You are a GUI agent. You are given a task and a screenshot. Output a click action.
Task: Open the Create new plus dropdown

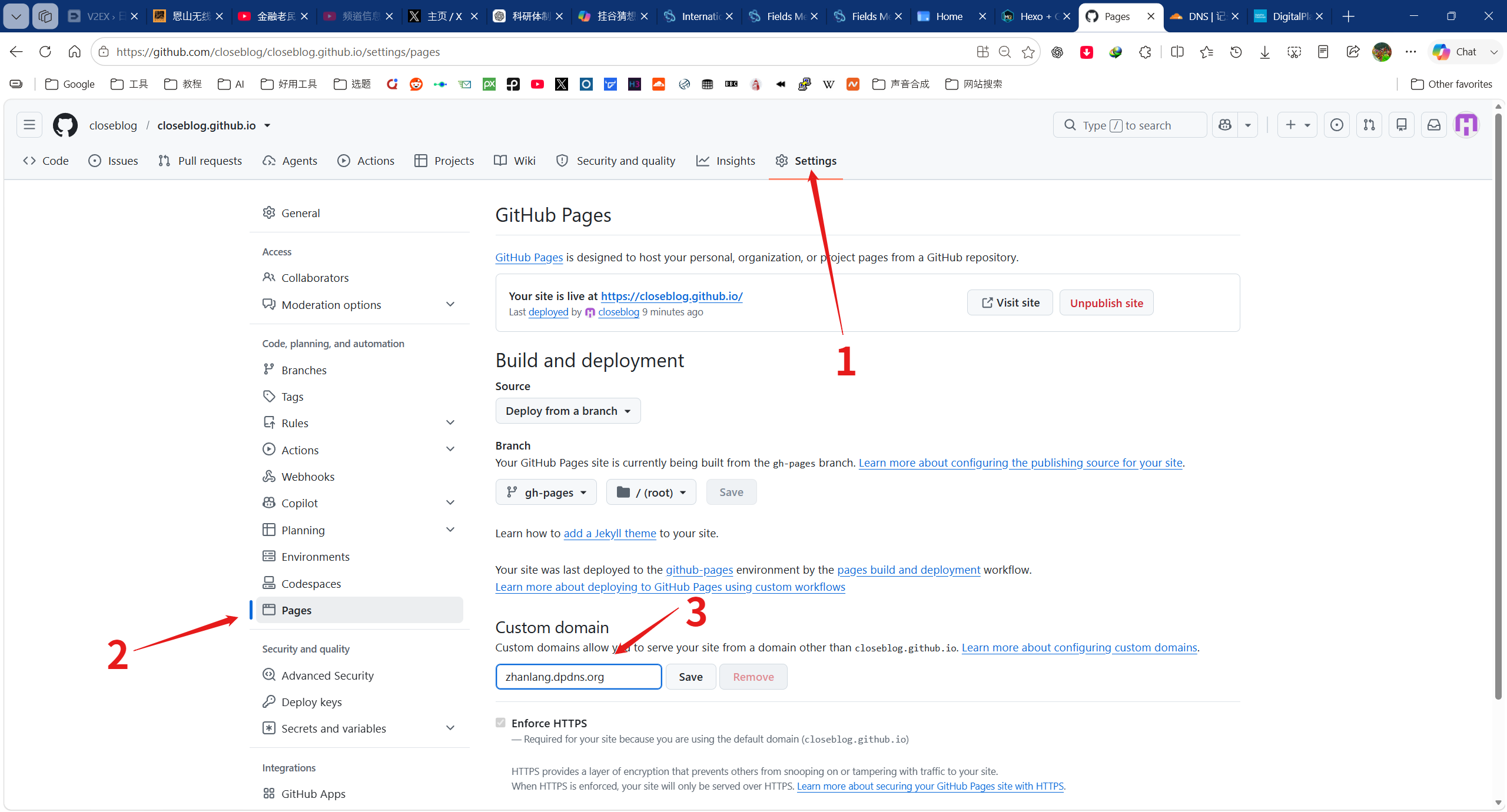pyautogui.click(x=1297, y=125)
